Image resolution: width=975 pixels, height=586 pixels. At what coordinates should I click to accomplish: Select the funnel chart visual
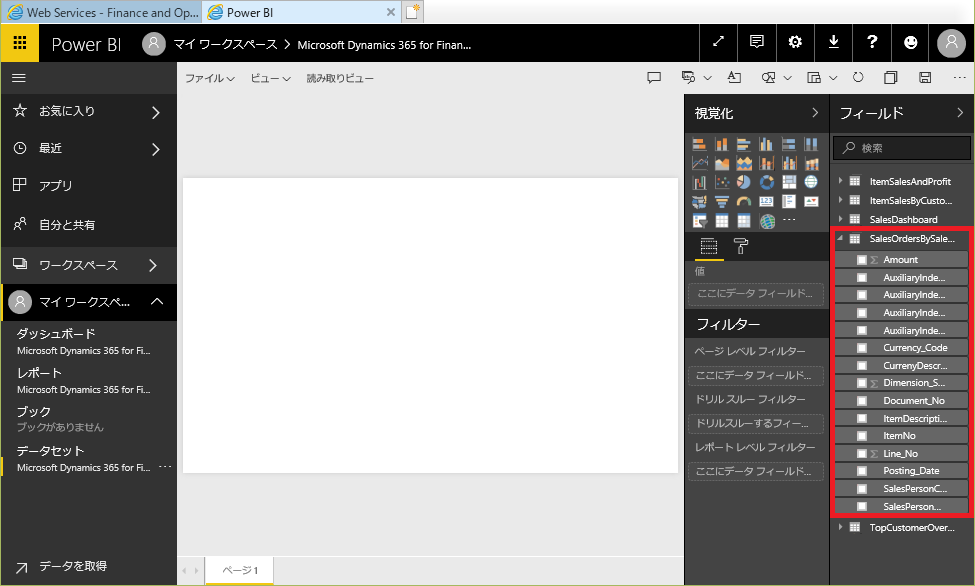(721, 202)
